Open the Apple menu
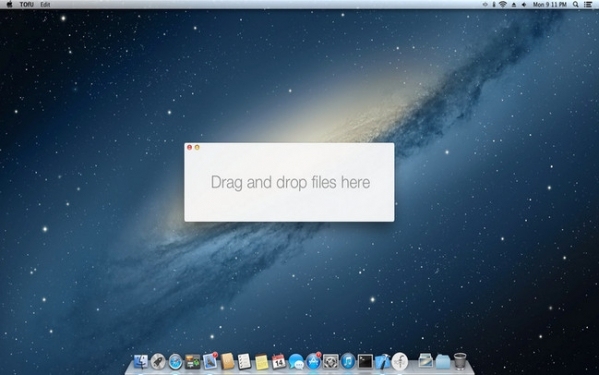 (x=10, y=5)
